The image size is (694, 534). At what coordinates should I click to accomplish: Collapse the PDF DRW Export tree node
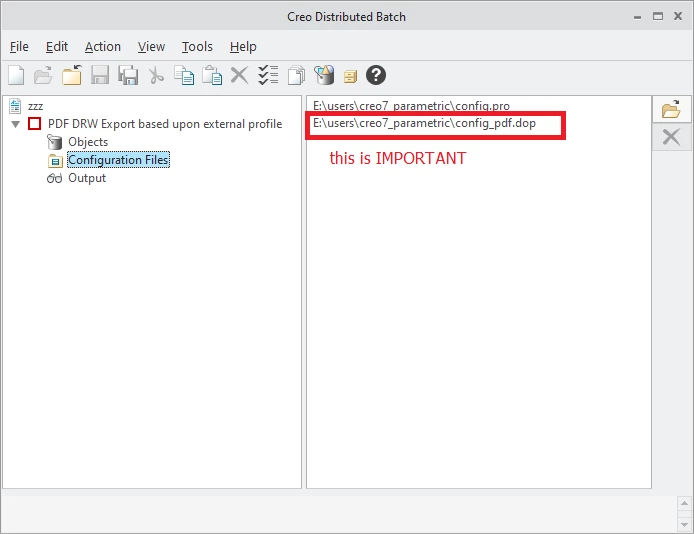pyautogui.click(x=15, y=124)
